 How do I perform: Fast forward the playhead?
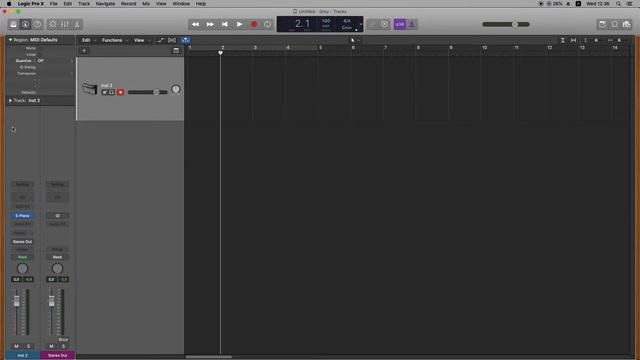(x=210, y=24)
